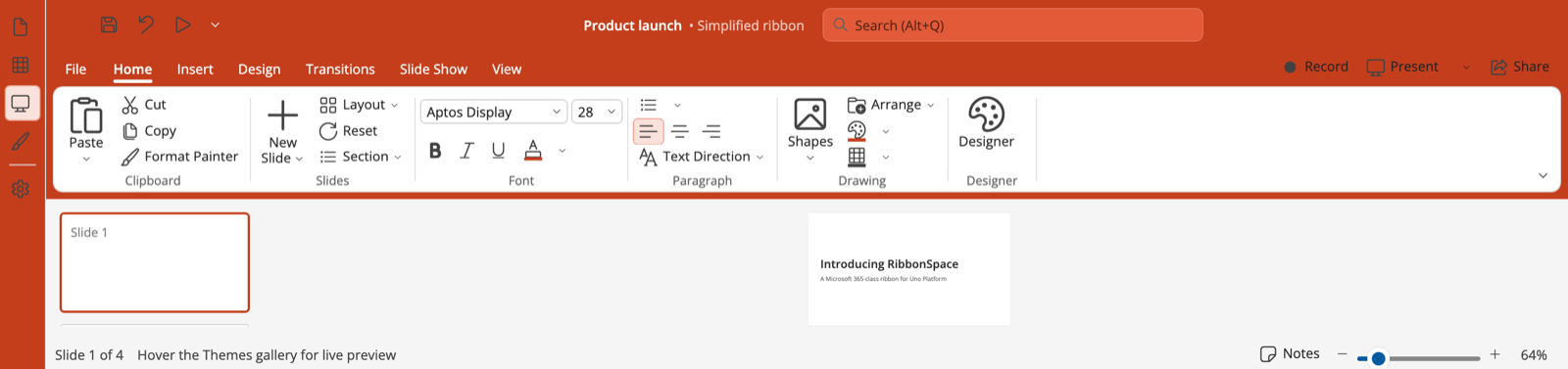Toggle the Notes pane
Viewport: 1568px width, 369px height.
coord(1290,353)
